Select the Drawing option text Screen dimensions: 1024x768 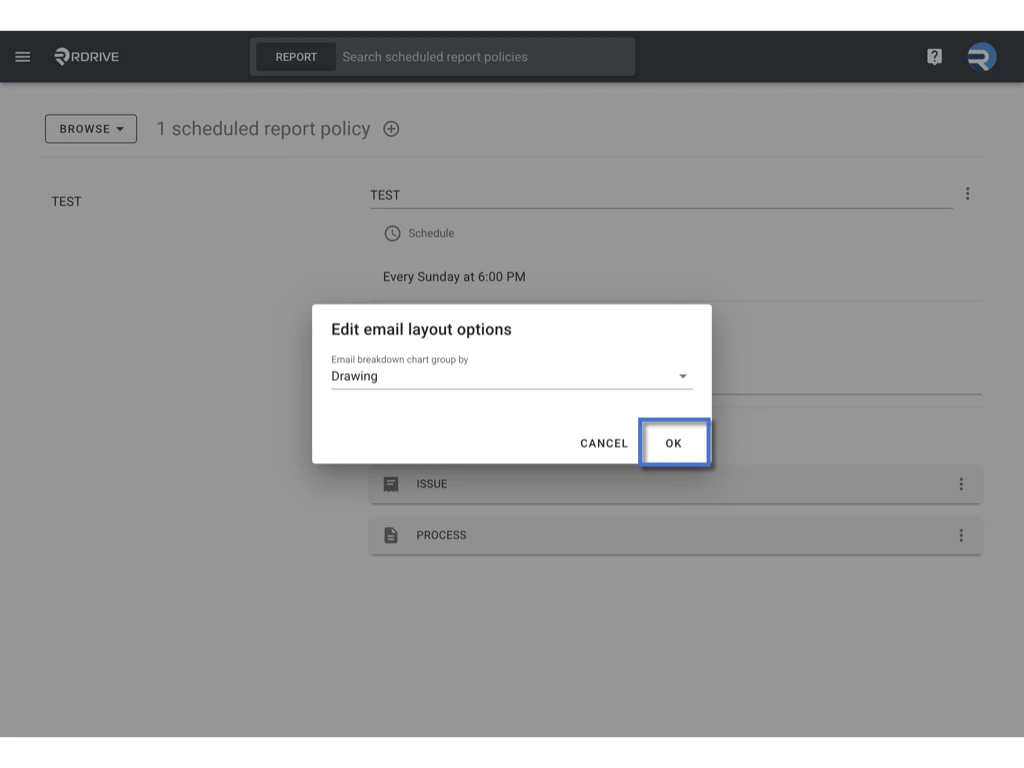pyautogui.click(x=354, y=375)
